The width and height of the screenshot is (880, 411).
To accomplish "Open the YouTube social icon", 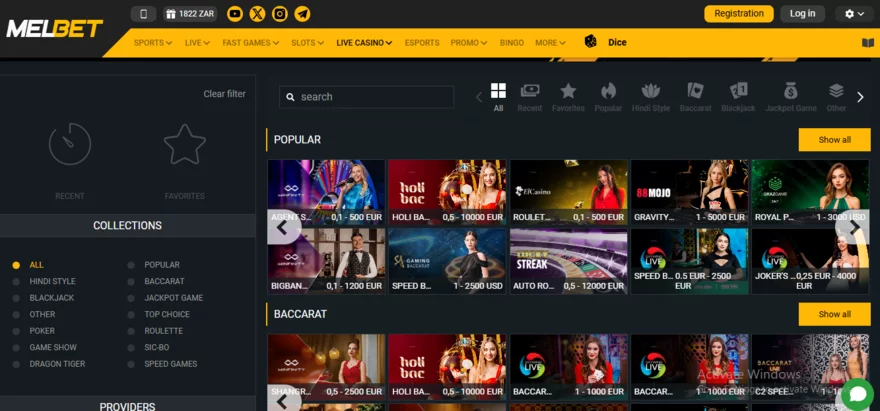I will 235,14.
